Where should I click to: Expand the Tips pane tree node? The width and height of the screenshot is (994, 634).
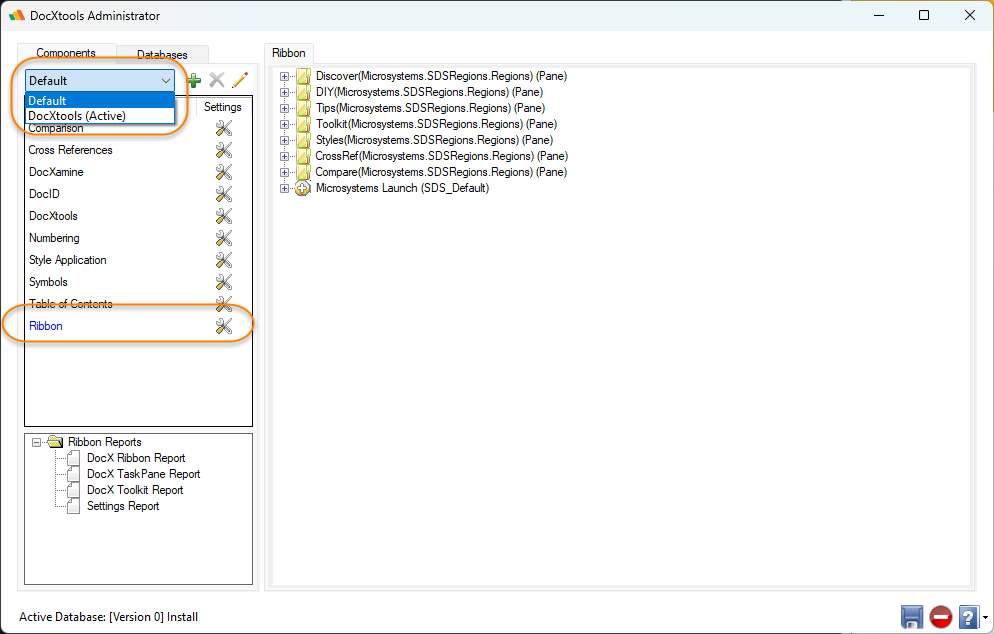[x=284, y=108]
